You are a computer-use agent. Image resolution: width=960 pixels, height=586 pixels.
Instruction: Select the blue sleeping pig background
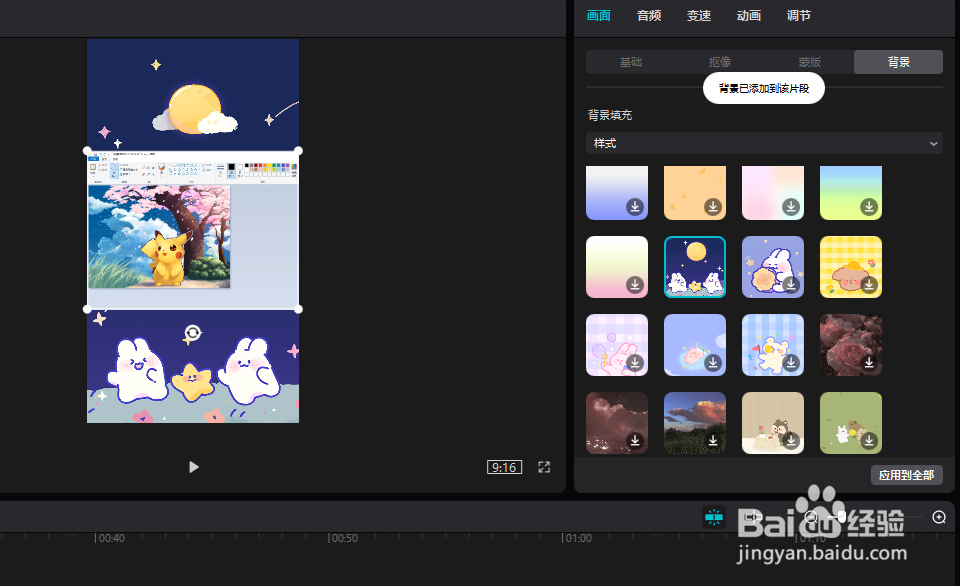[x=695, y=345]
